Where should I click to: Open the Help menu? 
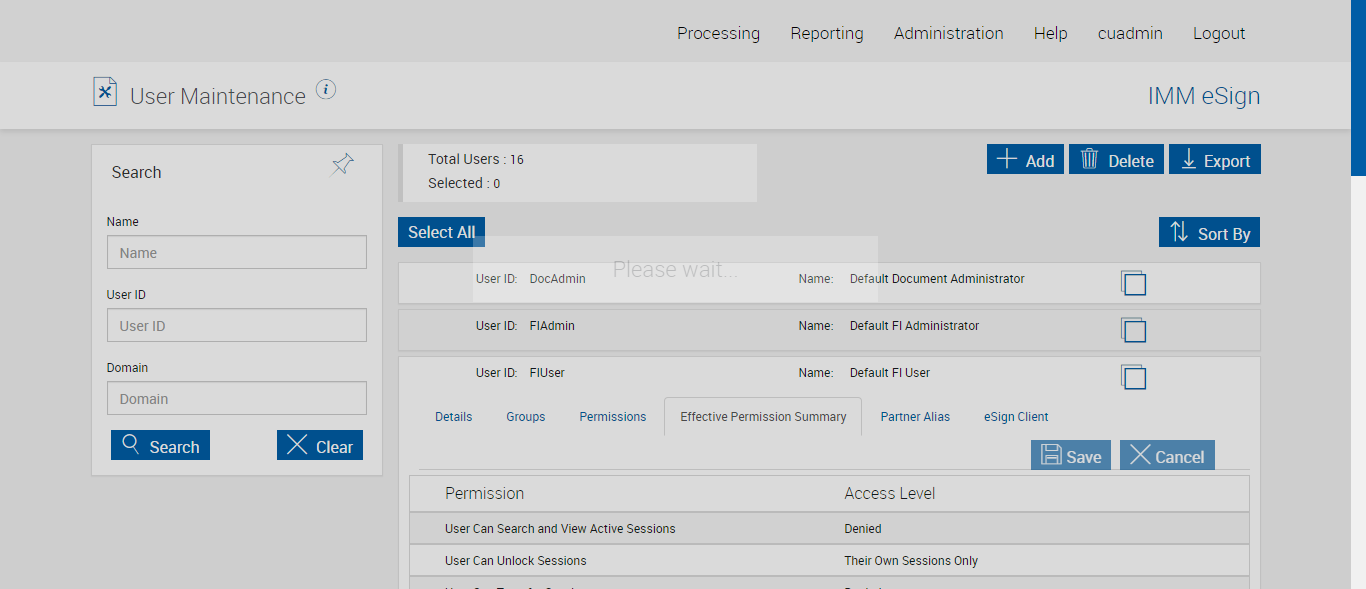pos(1051,33)
